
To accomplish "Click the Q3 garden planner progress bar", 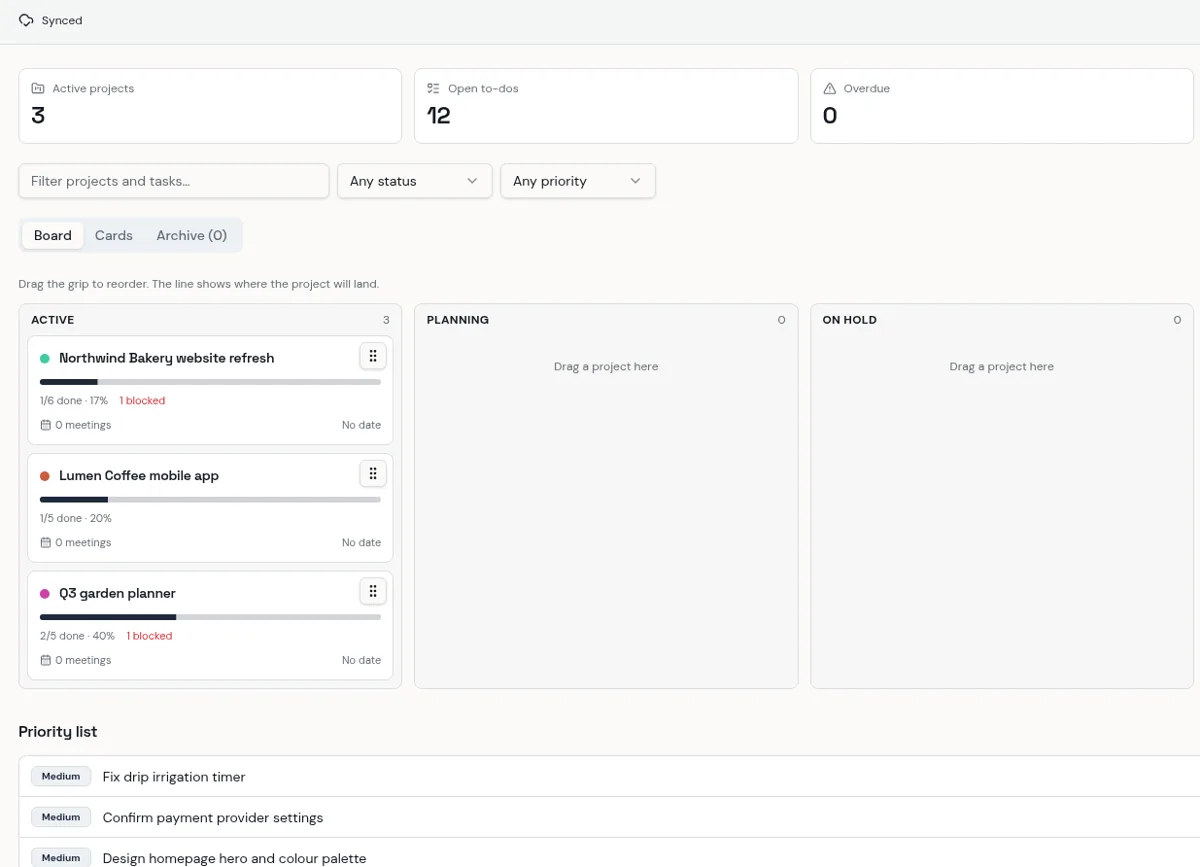I will (210, 617).
